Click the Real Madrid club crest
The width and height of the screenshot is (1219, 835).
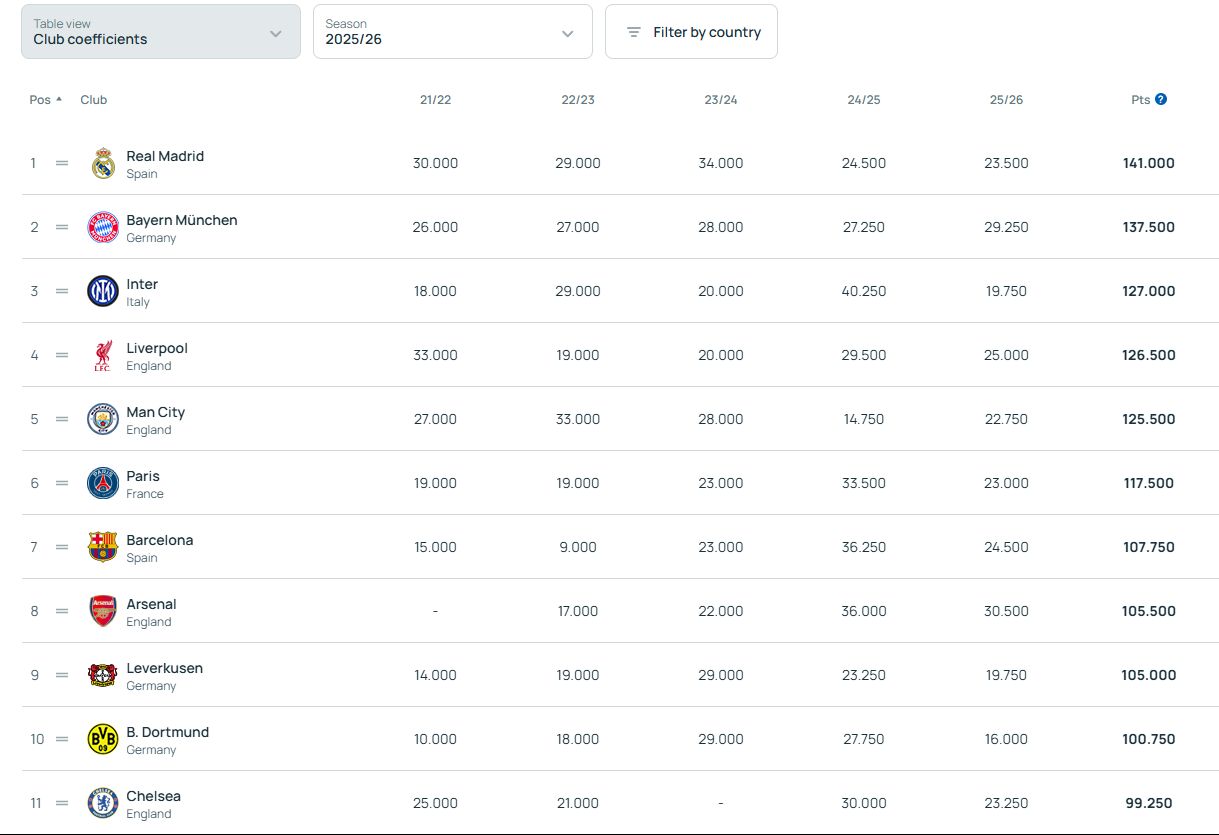click(x=103, y=163)
